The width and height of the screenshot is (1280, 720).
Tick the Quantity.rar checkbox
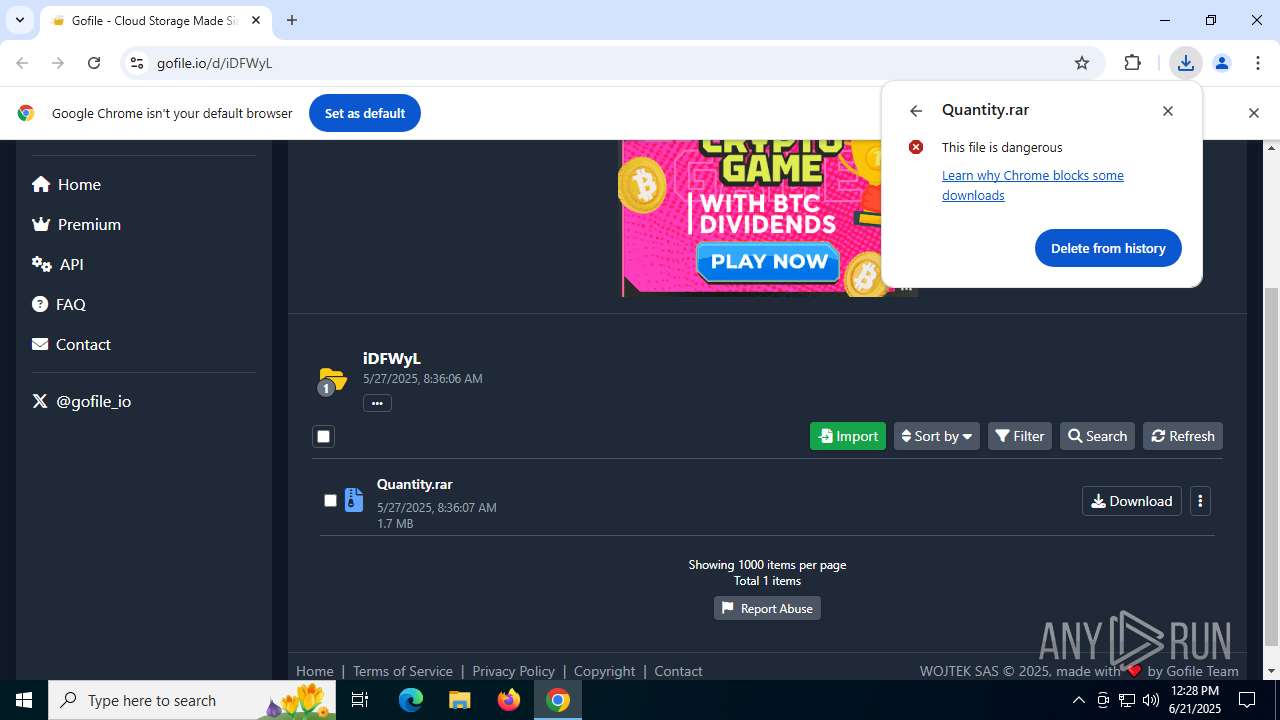330,500
